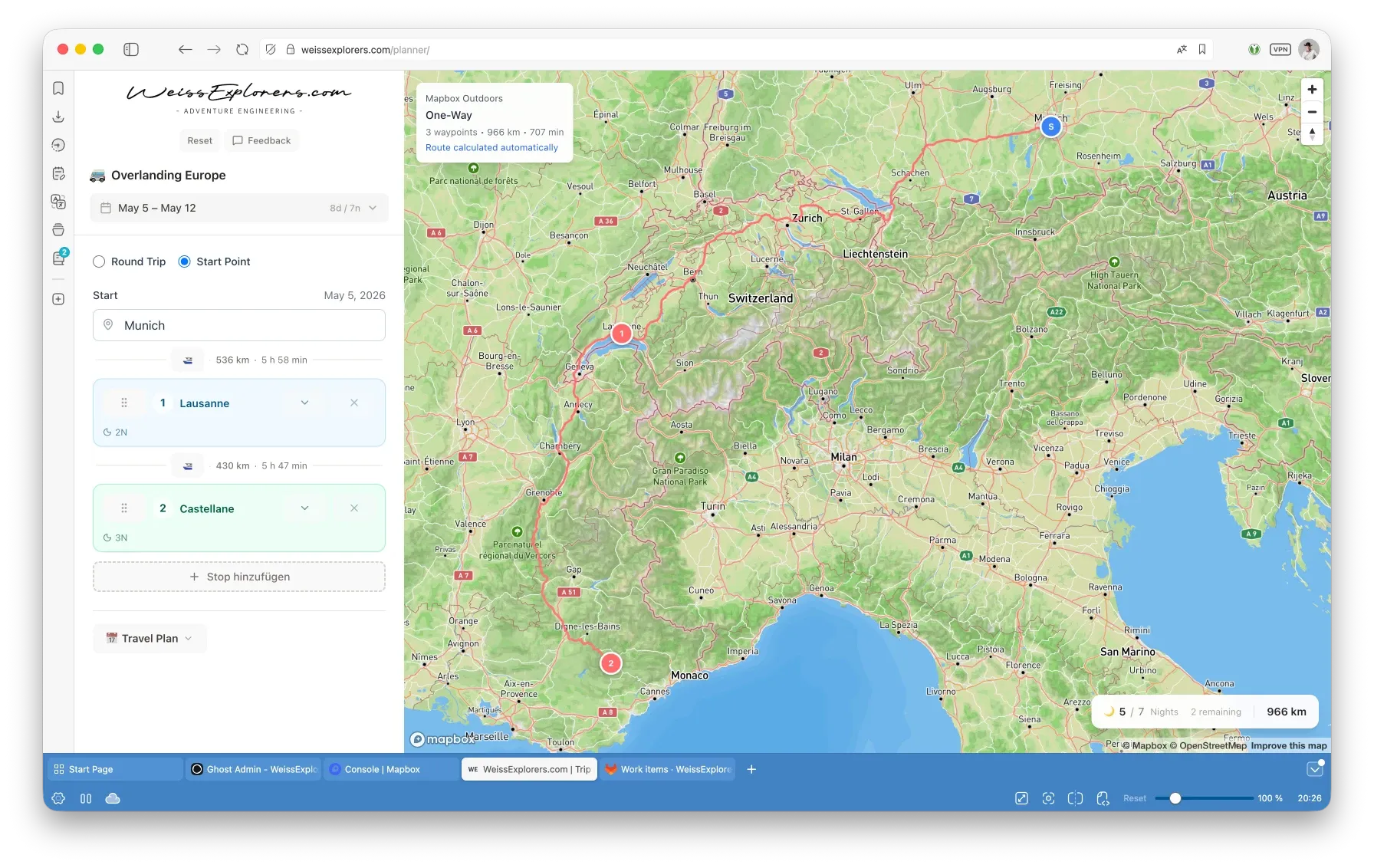Open the notes sidebar icon
This screenshot has height=868, width=1374.
tap(58, 173)
